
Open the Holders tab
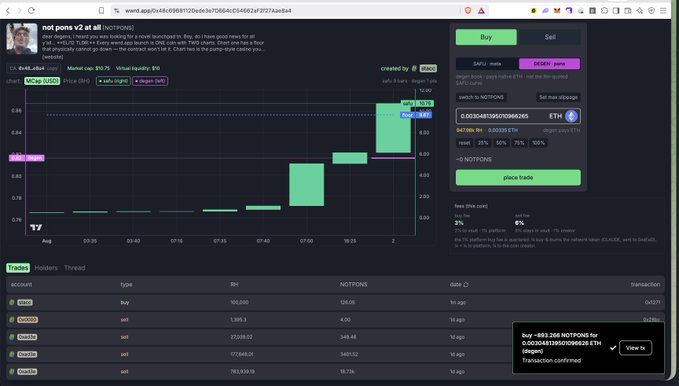pos(46,268)
